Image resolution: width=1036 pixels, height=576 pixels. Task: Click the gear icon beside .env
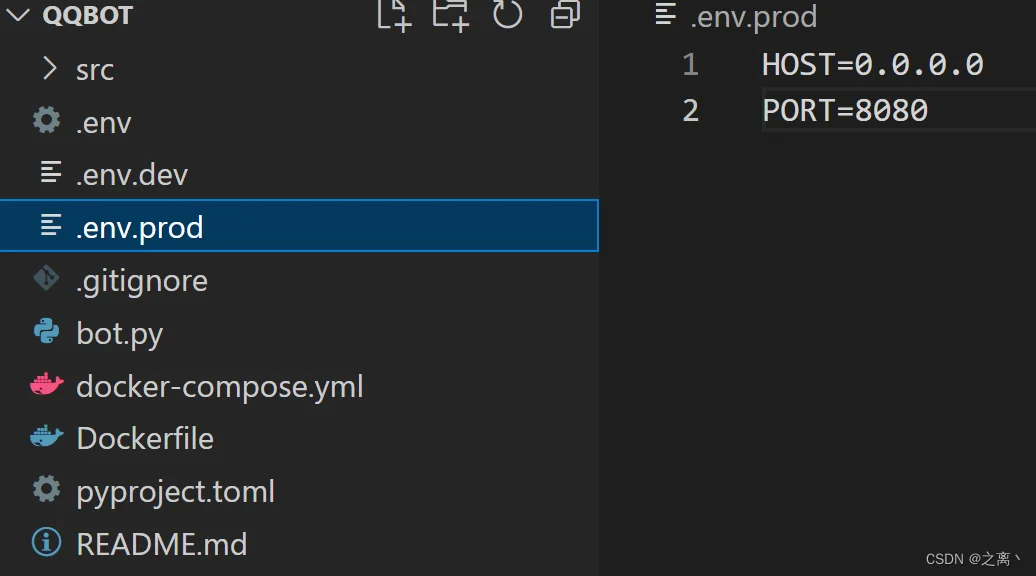pos(47,120)
